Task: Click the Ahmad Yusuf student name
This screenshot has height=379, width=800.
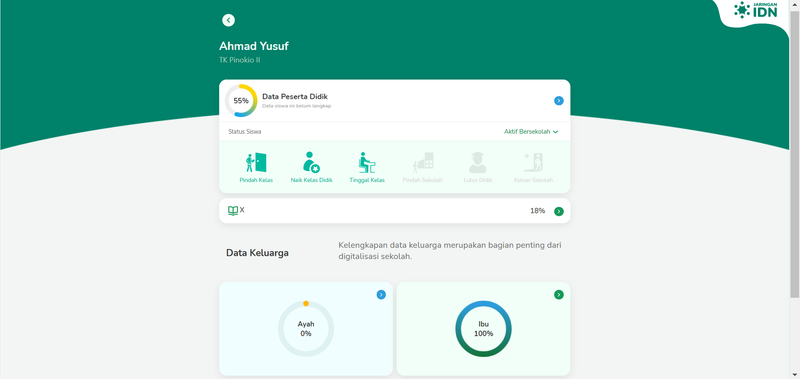Action: coord(254,46)
